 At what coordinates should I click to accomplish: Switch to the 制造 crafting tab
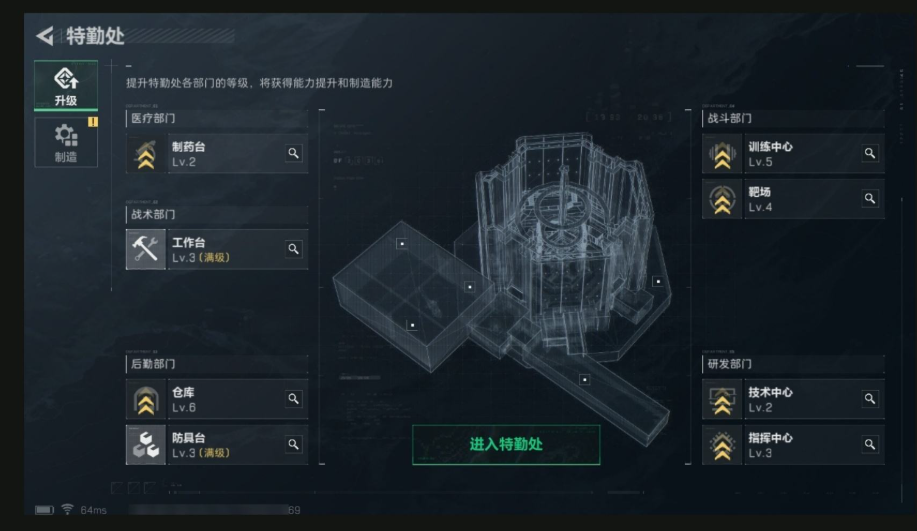(x=66, y=142)
